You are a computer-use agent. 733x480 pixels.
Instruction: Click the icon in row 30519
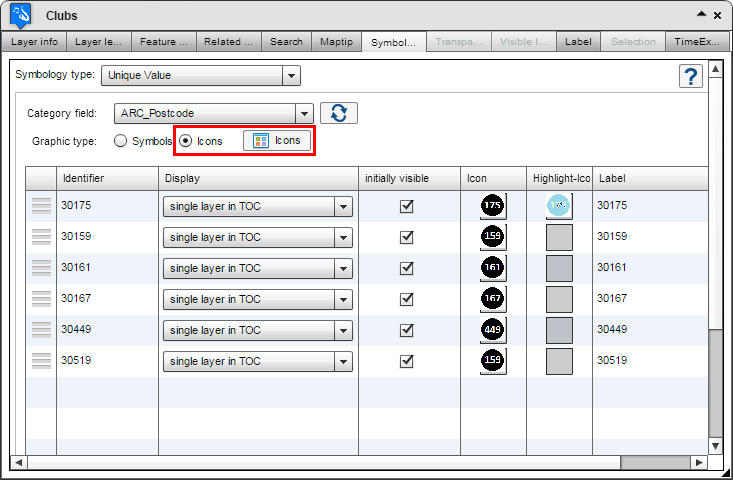click(493, 361)
